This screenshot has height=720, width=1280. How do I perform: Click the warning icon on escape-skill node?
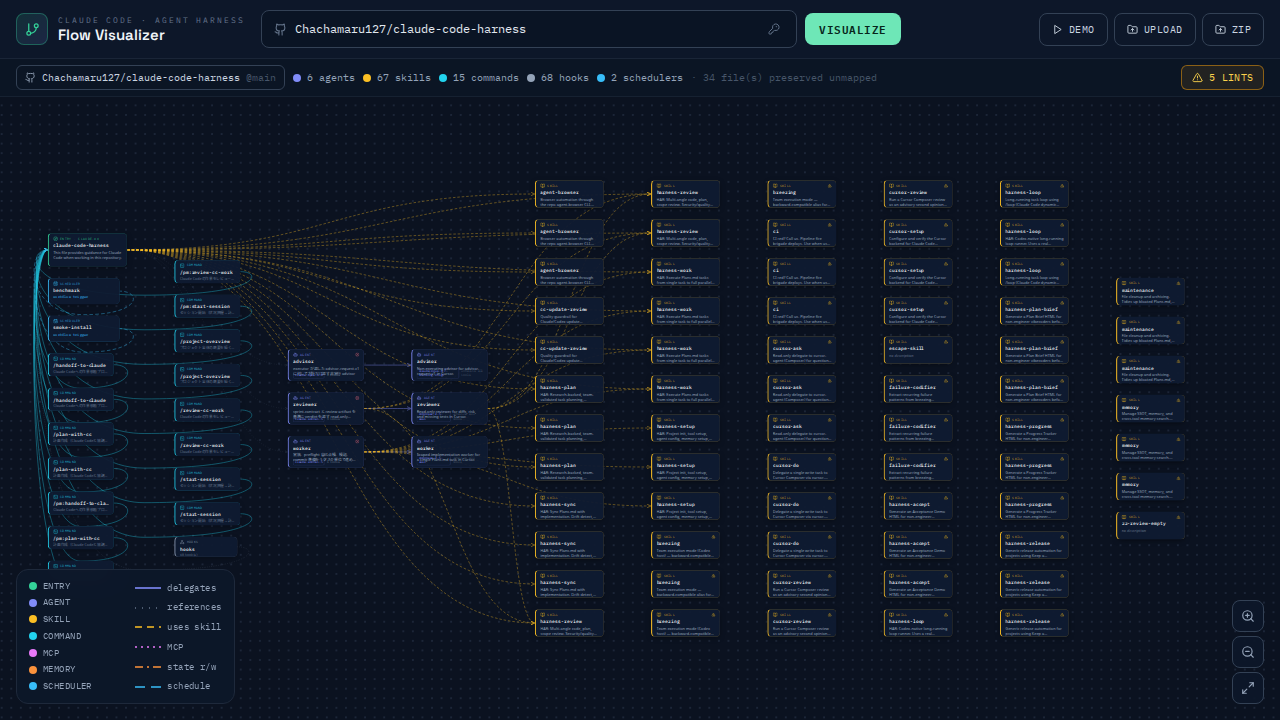tap(946, 341)
